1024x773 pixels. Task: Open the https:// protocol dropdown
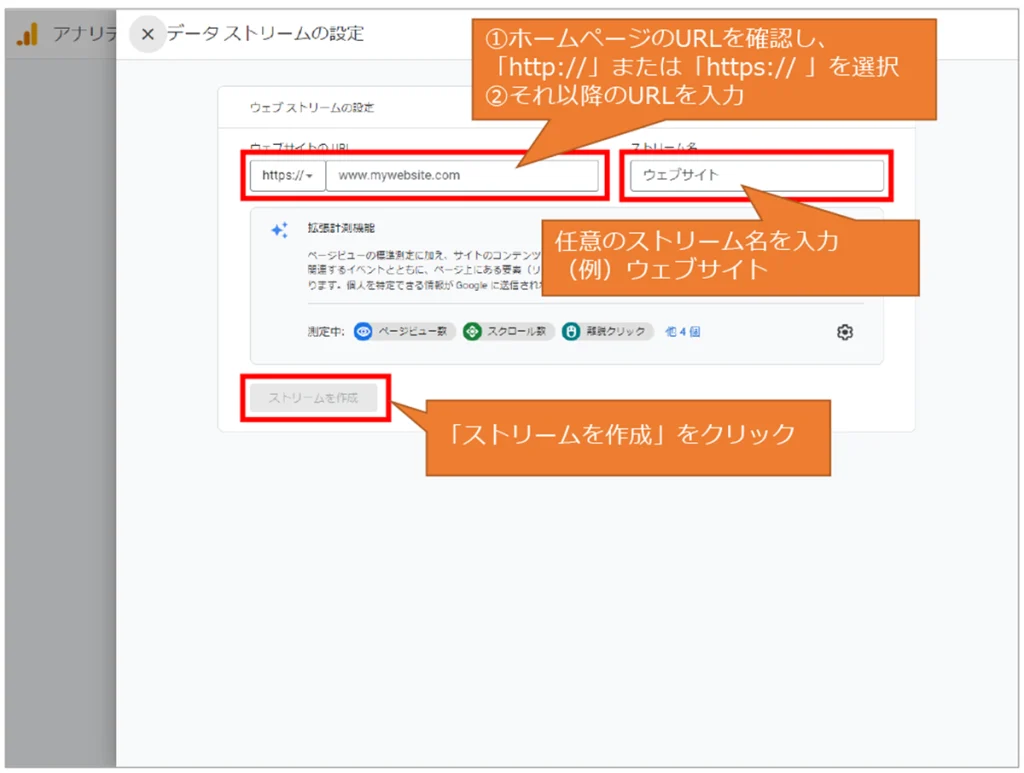point(288,175)
